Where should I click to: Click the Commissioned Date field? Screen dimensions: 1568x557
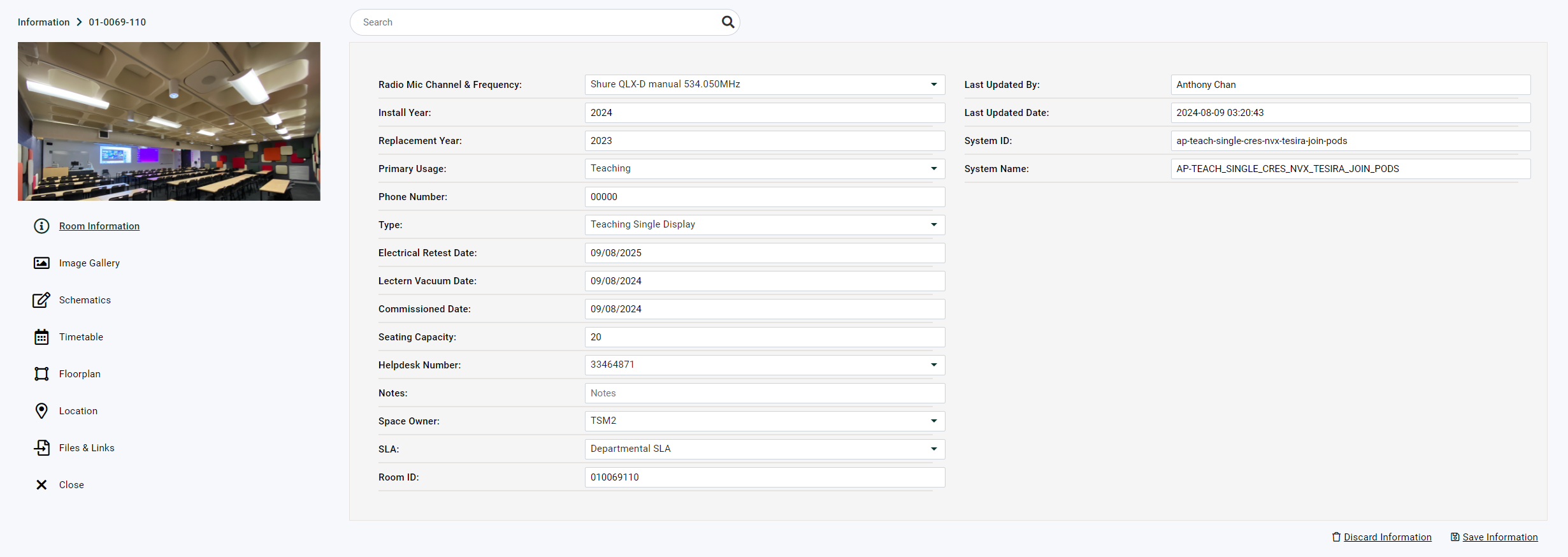pyautogui.click(x=765, y=309)
